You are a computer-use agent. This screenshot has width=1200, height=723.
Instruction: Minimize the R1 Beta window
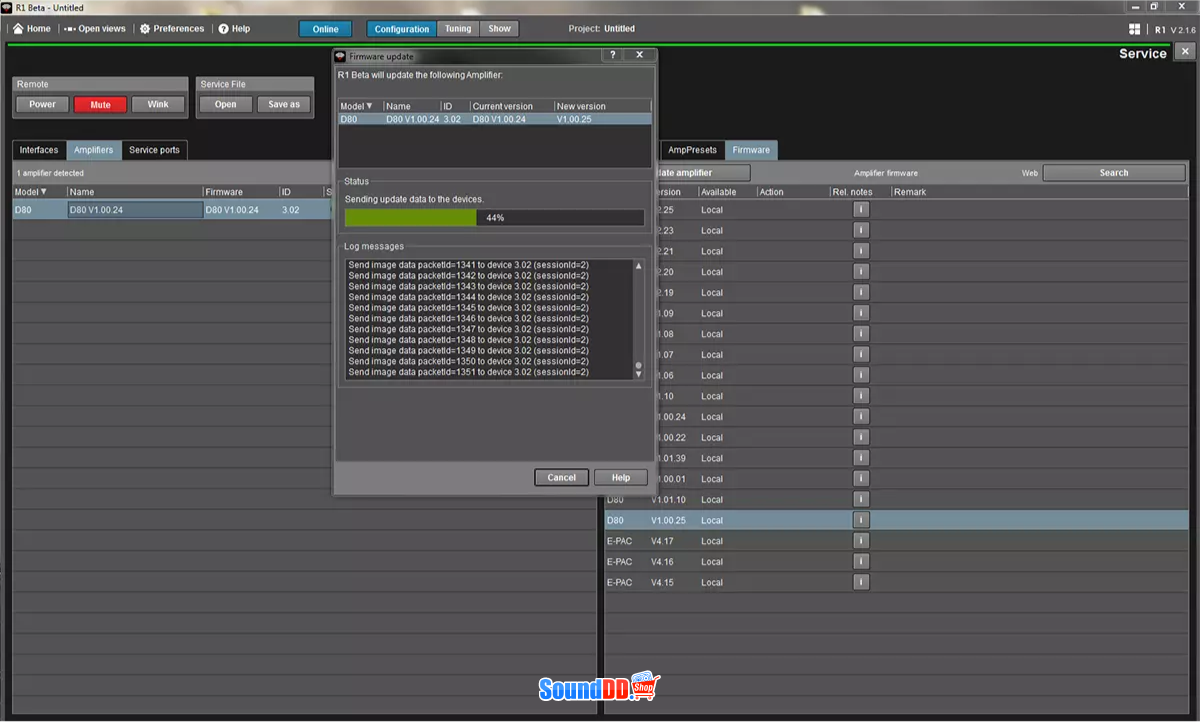tap(1133, 7)
